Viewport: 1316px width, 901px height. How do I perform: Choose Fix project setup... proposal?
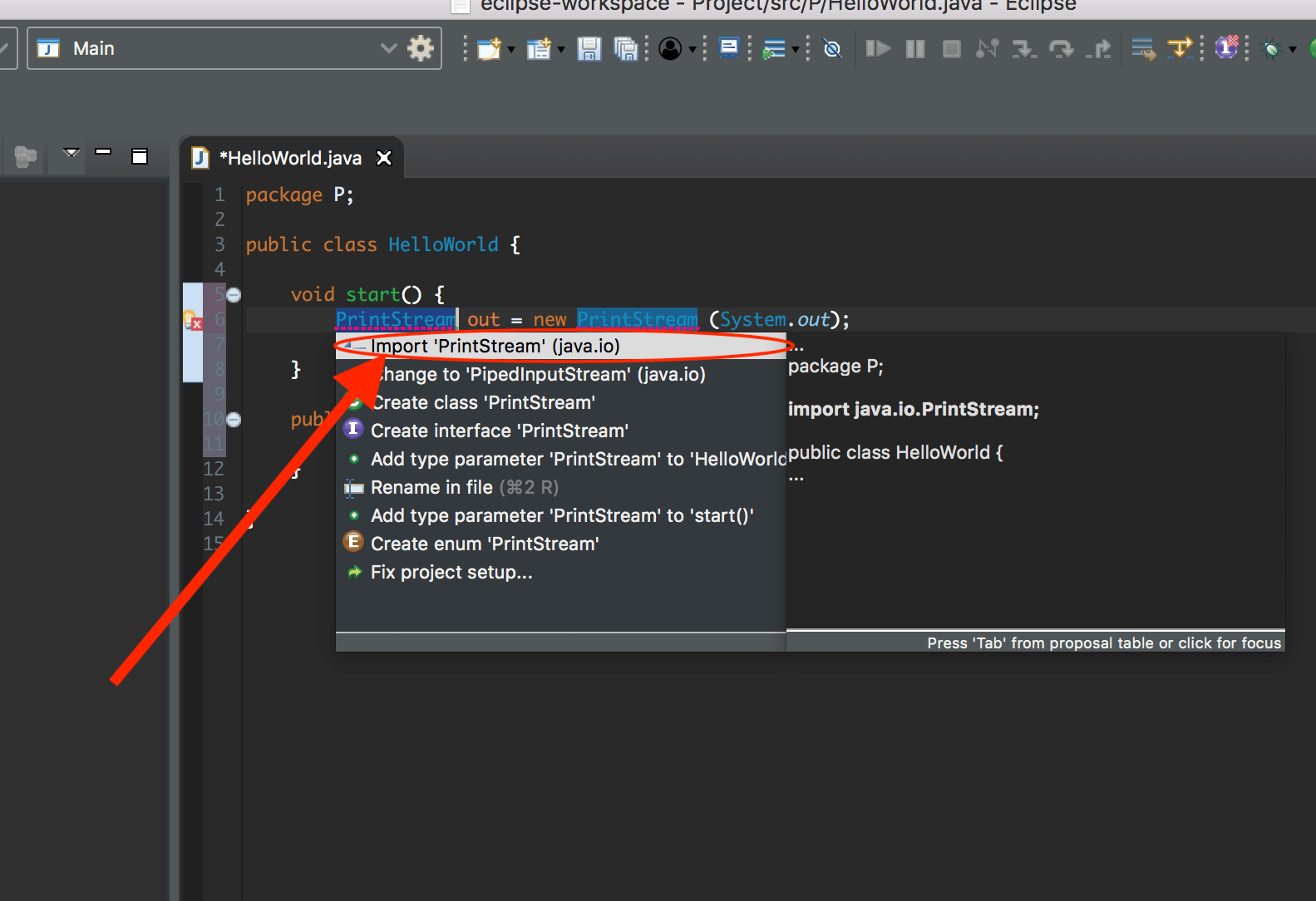point(560,572)
